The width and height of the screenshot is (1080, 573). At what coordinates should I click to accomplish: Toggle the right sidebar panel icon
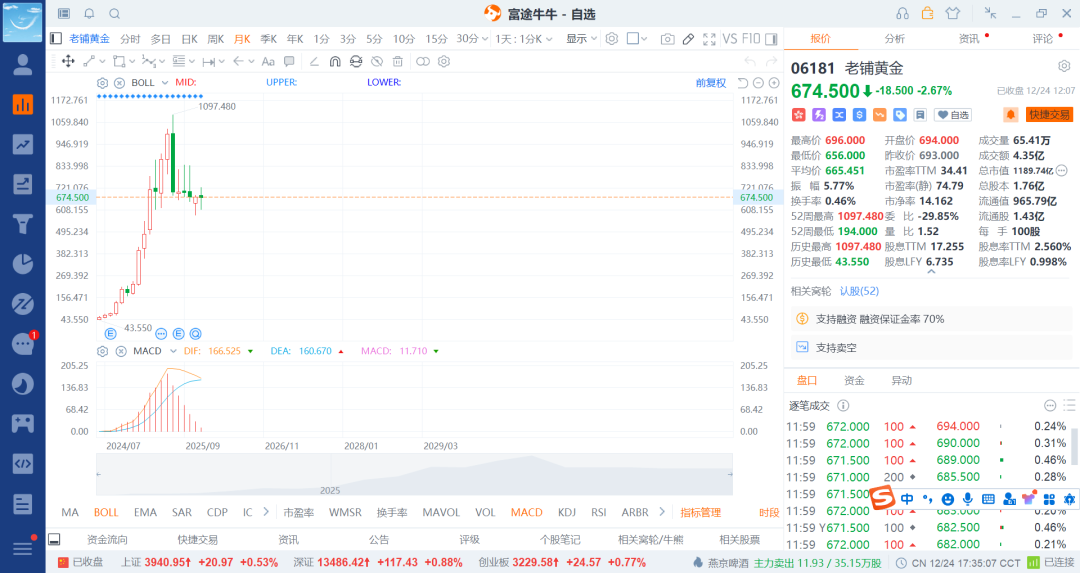pyautogui.click(x=771, y=39)
